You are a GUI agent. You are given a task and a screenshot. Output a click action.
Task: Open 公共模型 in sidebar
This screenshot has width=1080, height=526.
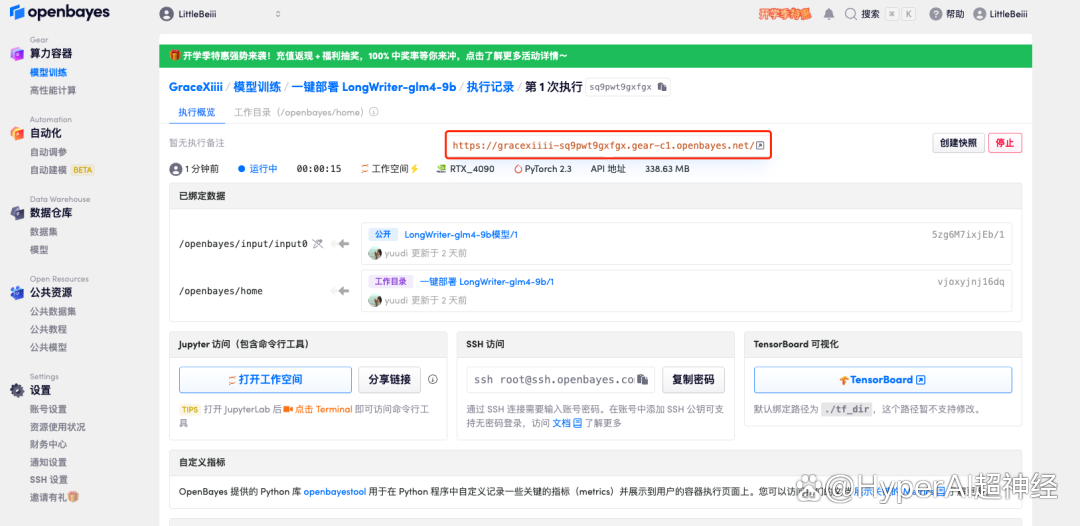pos(48,347)
